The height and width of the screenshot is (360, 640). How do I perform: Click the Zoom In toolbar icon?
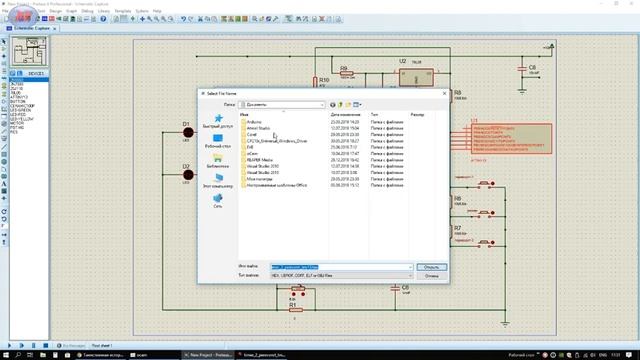(x=150, y=19)
